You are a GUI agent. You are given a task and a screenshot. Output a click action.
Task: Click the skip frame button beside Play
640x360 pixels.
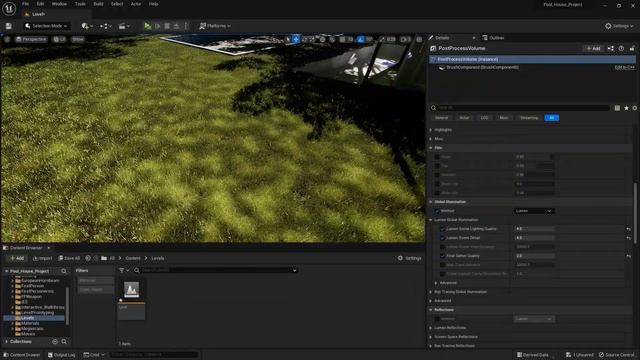point(158,26)
